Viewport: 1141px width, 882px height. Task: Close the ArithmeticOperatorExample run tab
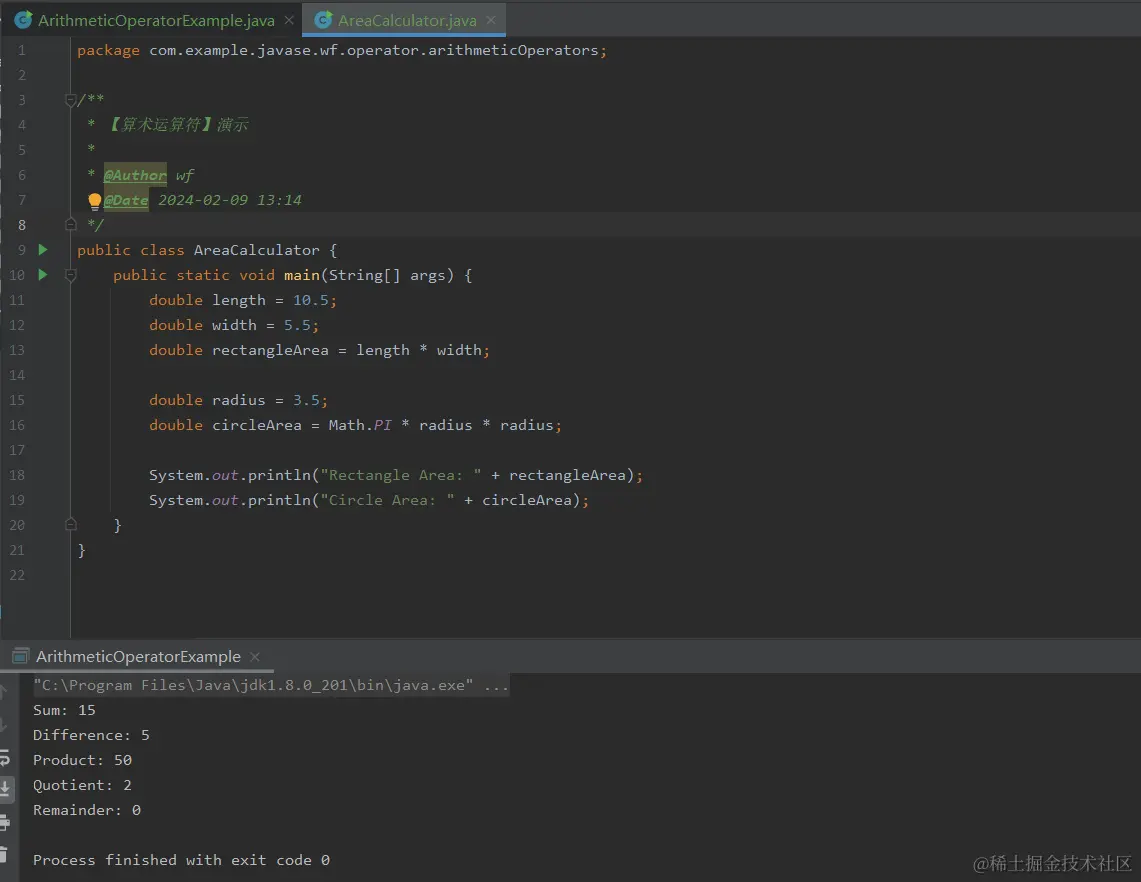click(x=255, y=656)
